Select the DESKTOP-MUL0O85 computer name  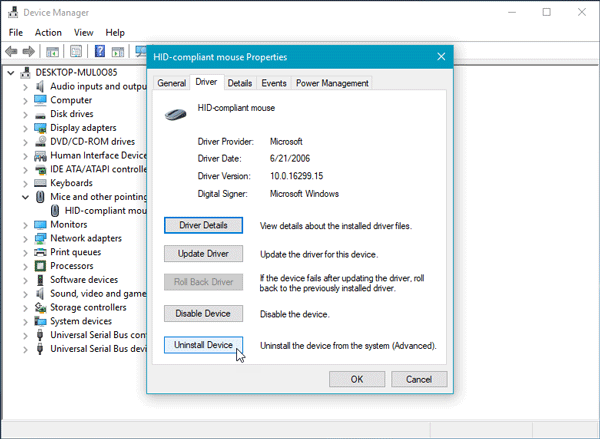[77, 72]
